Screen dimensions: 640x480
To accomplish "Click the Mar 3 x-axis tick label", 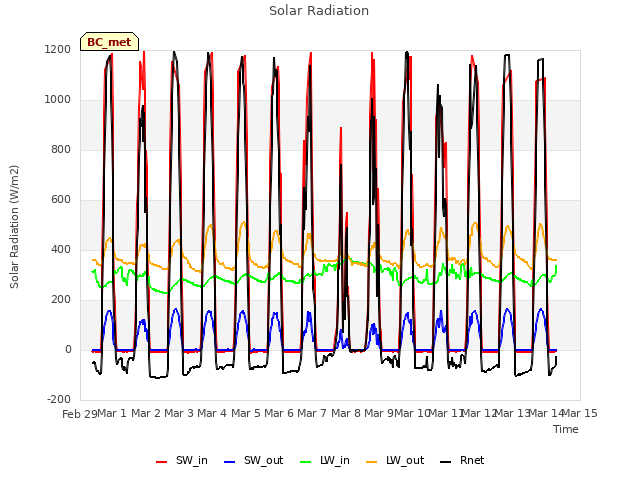I will 179,413.
